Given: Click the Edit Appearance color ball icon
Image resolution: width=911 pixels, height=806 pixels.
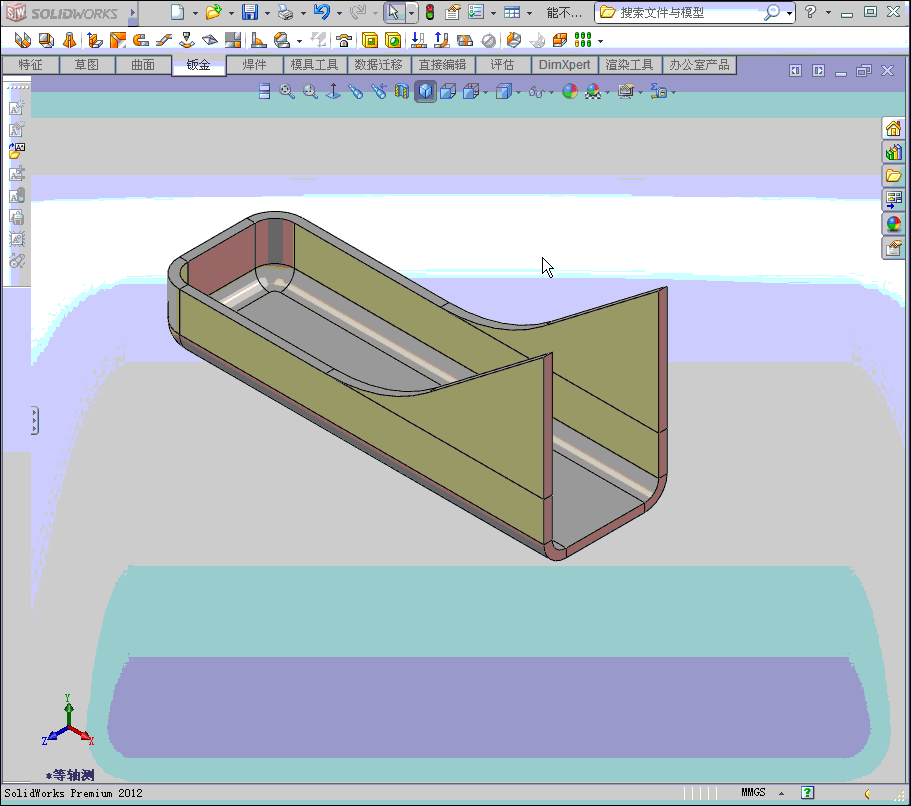Looking at the screenshot, I should coord(570,92).
